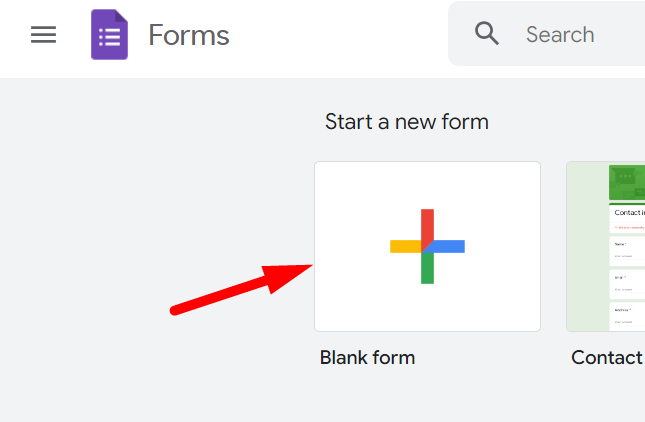Click the purple Google Forms logo

110,35
